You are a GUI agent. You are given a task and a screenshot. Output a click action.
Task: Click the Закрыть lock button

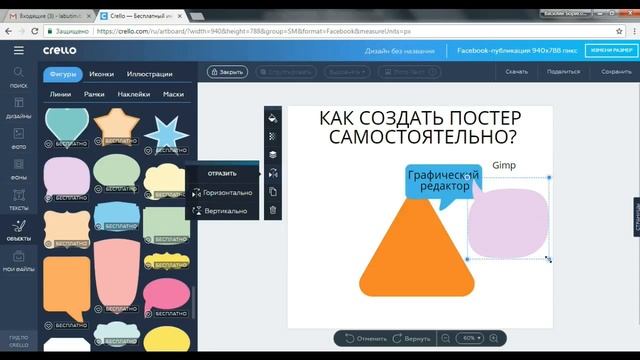(227, 72)
